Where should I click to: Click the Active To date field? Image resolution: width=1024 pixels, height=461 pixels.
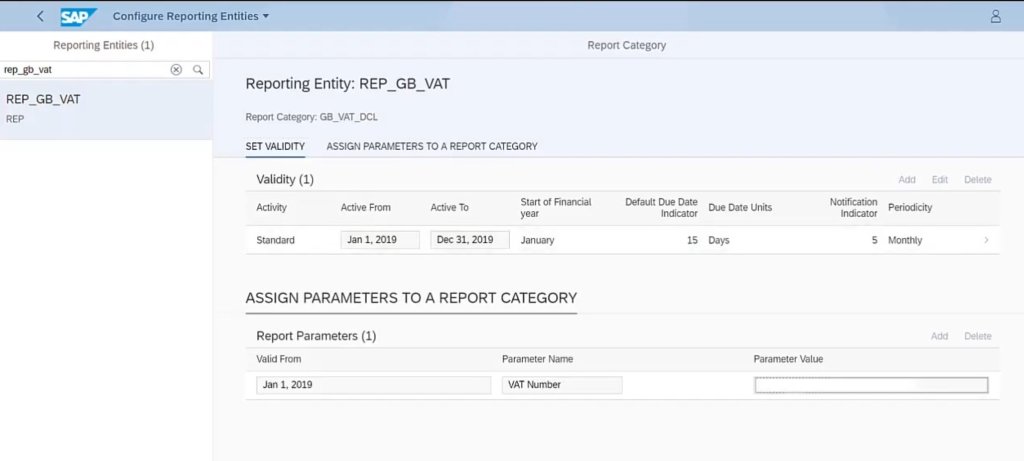(469, 240)
